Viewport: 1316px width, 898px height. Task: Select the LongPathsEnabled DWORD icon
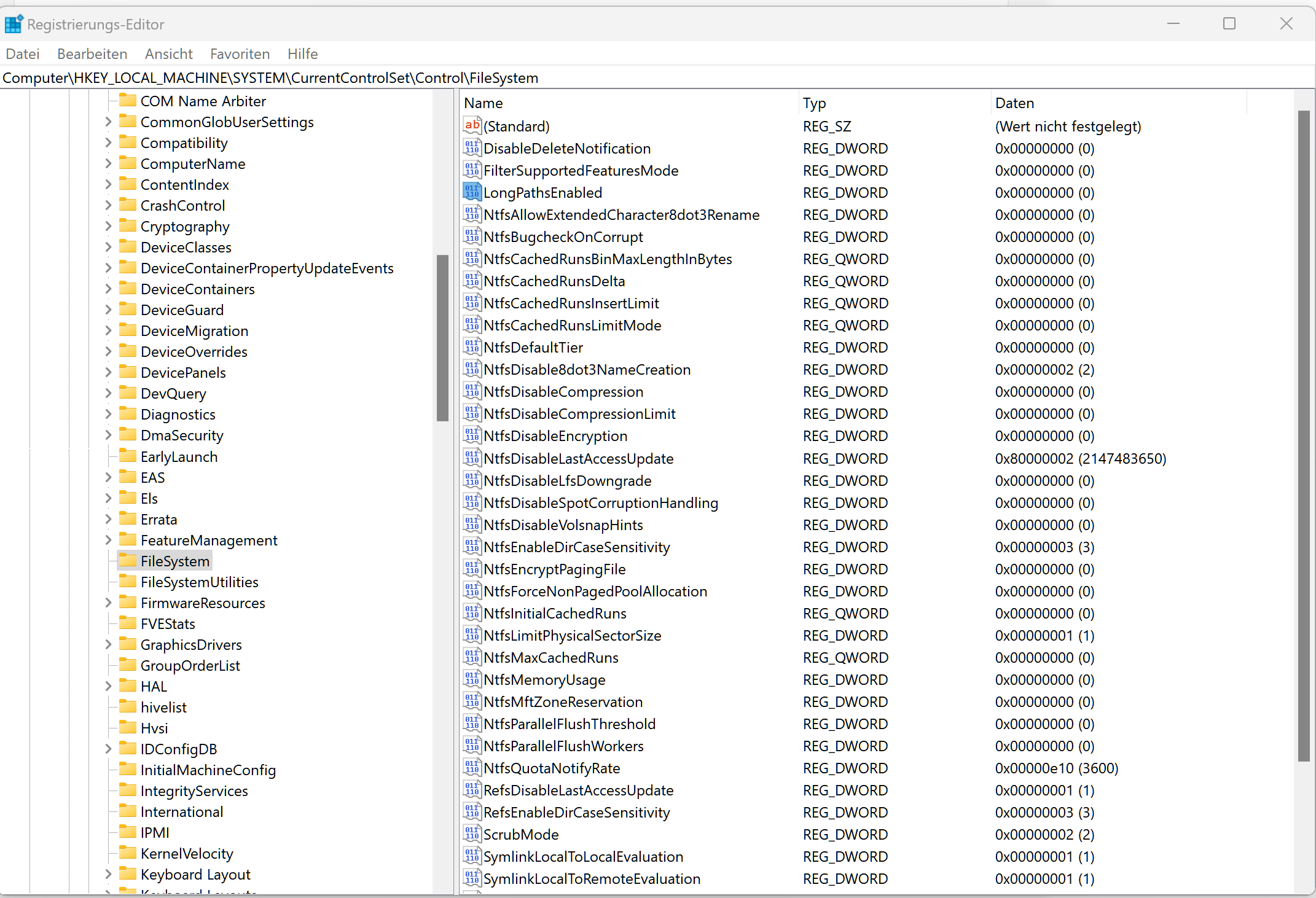tap(472, 192)
